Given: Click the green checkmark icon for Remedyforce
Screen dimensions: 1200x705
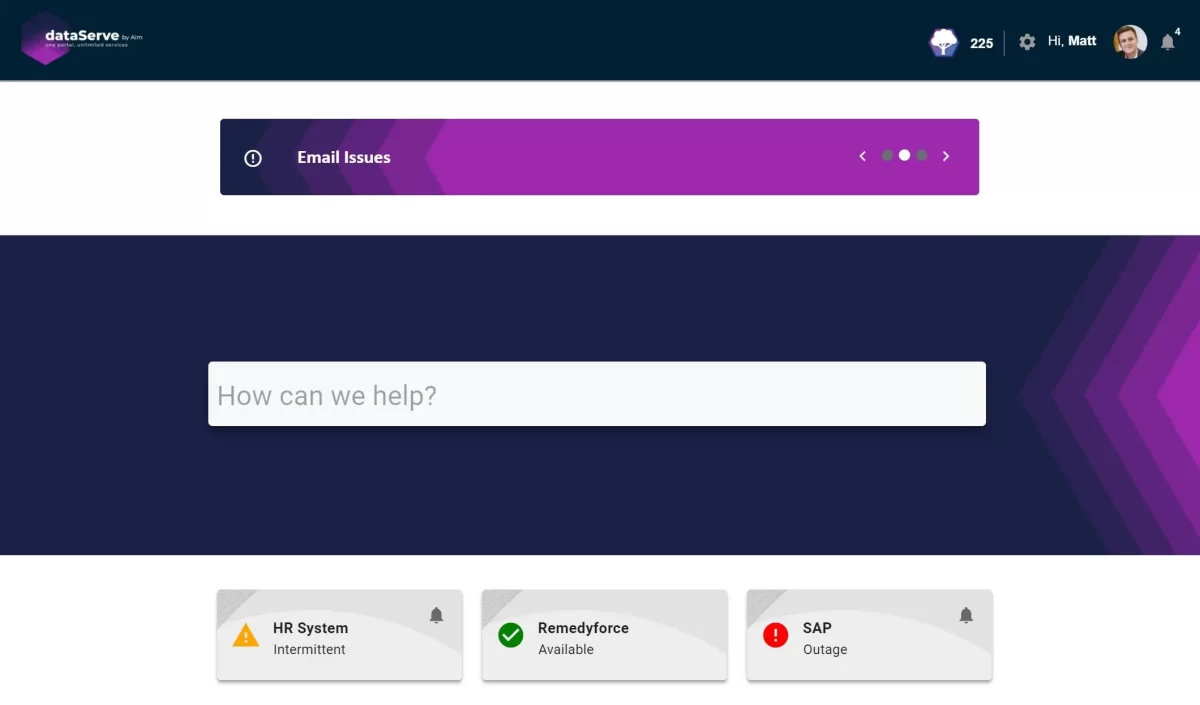Looking at the screenshot, I should click(511, 635).
